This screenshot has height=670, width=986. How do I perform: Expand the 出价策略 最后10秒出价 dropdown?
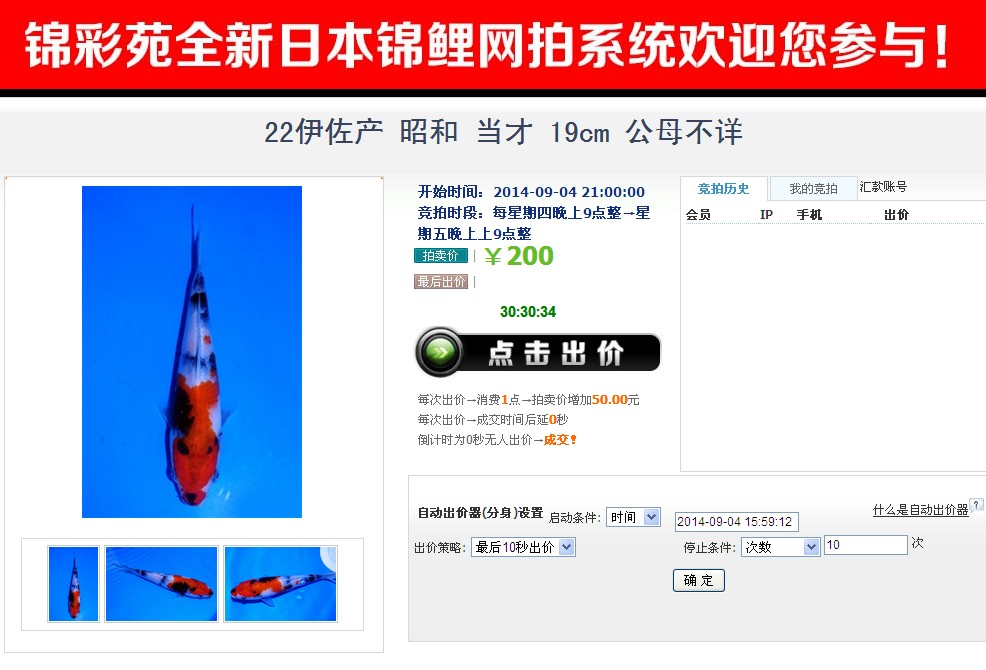pyautogui.click(x=523, y=547)
